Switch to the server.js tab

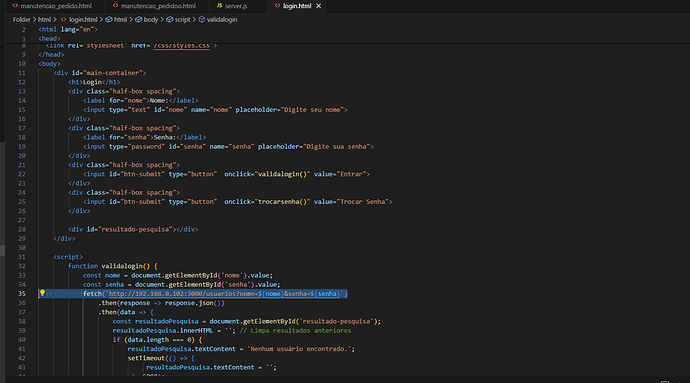pyautogui.click(x=236, y=6)
